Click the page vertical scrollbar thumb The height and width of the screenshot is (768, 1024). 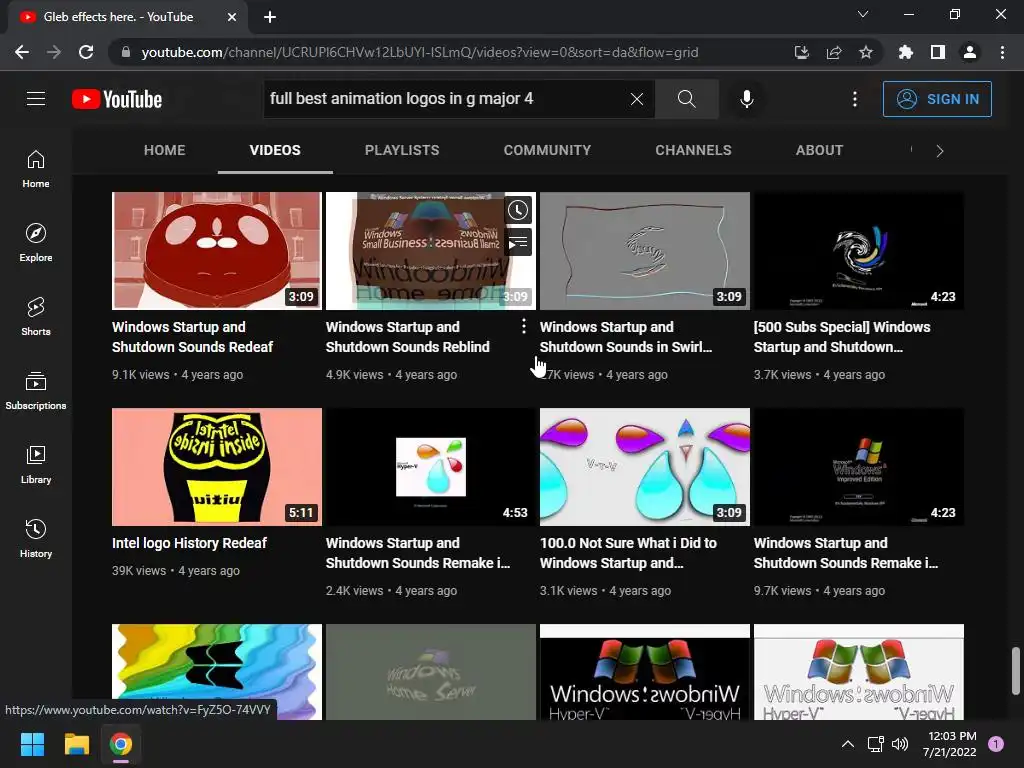(x=1015, y=671)
